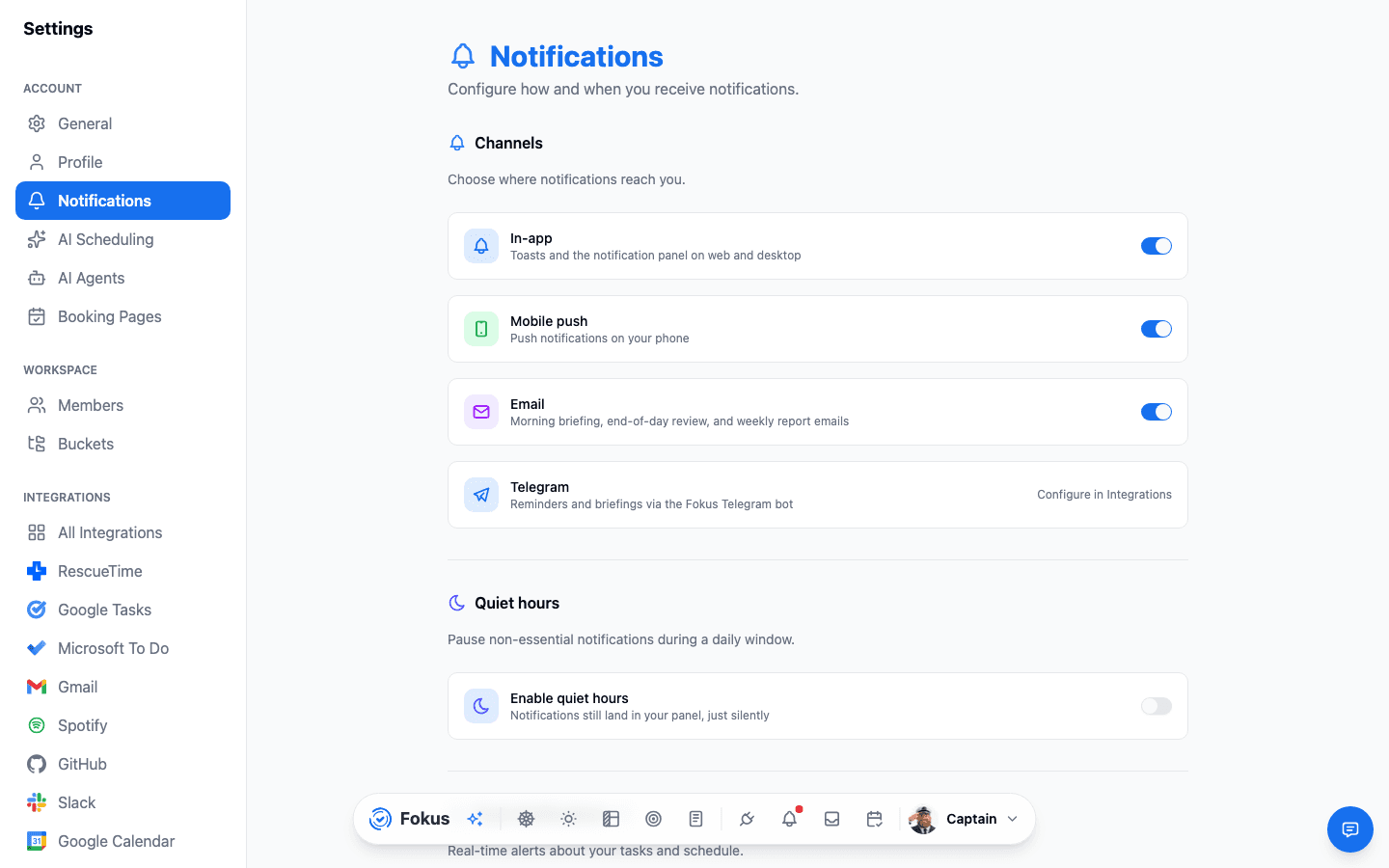
Task: Click the Microsoft To Do checkmark icon
Action: click(x=37, y=648)
